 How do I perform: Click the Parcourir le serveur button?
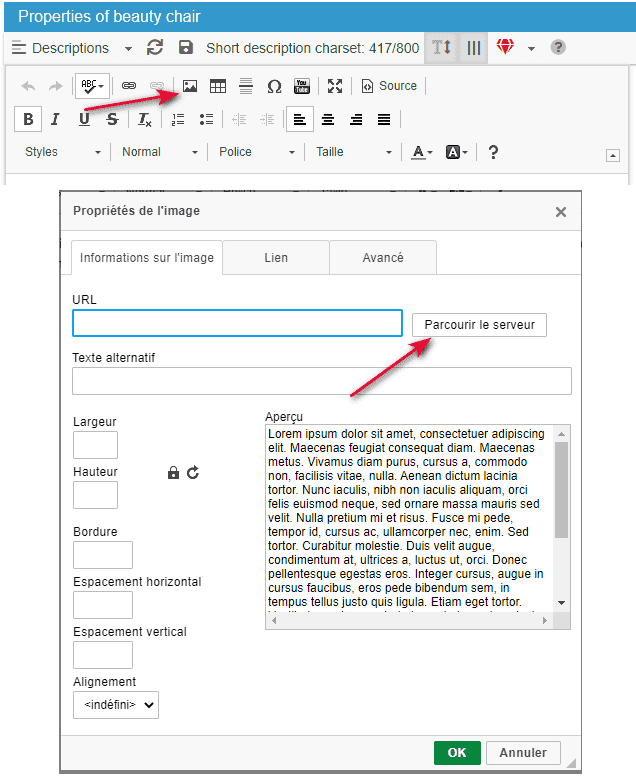click(x=479, y=325)
